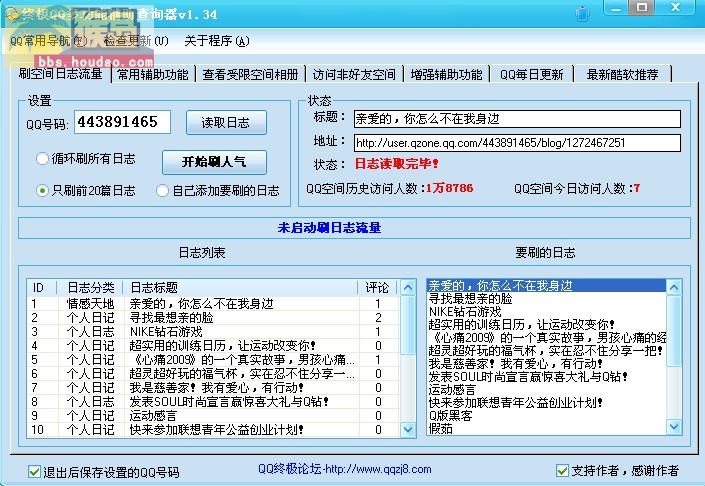Select row 3 NIKE钻石游戏 in 日志列表
705x486 pixels.
[x=214, y=331]
